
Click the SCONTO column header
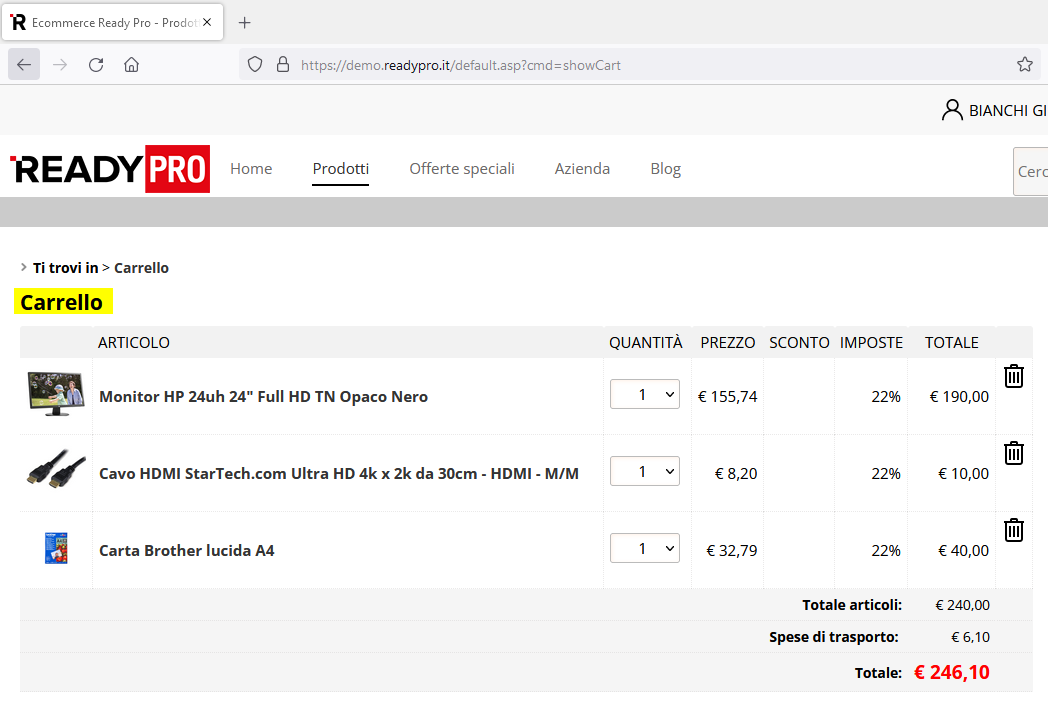[799, 343]
